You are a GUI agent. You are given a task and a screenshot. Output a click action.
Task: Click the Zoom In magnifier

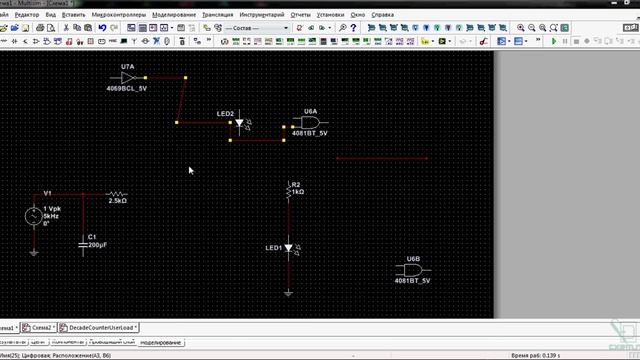(520, 28)
